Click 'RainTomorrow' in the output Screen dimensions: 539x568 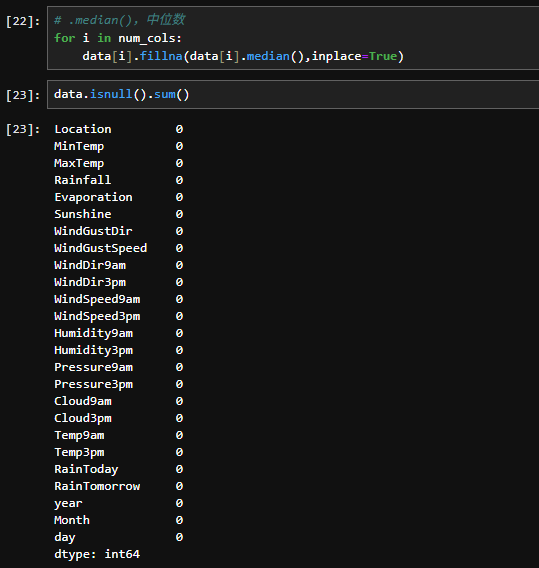97,486
